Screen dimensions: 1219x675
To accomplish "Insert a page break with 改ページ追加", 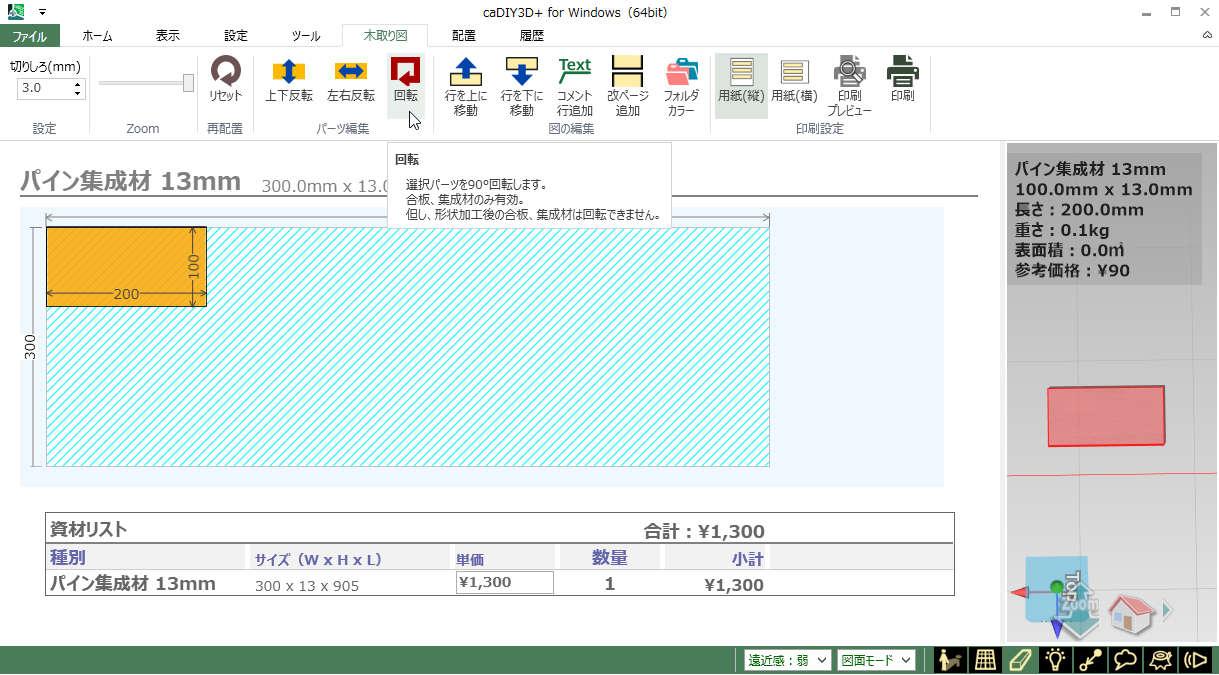I will (627, 86).
